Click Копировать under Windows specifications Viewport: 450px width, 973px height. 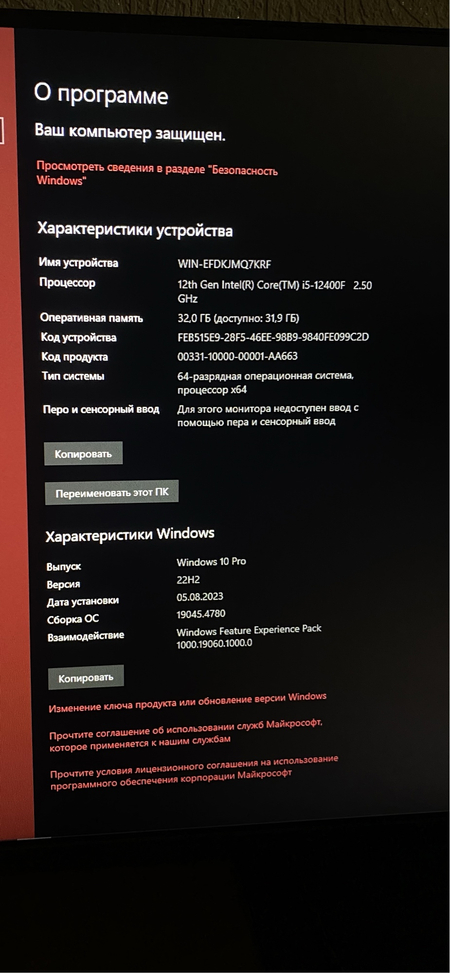click(86, 678)
